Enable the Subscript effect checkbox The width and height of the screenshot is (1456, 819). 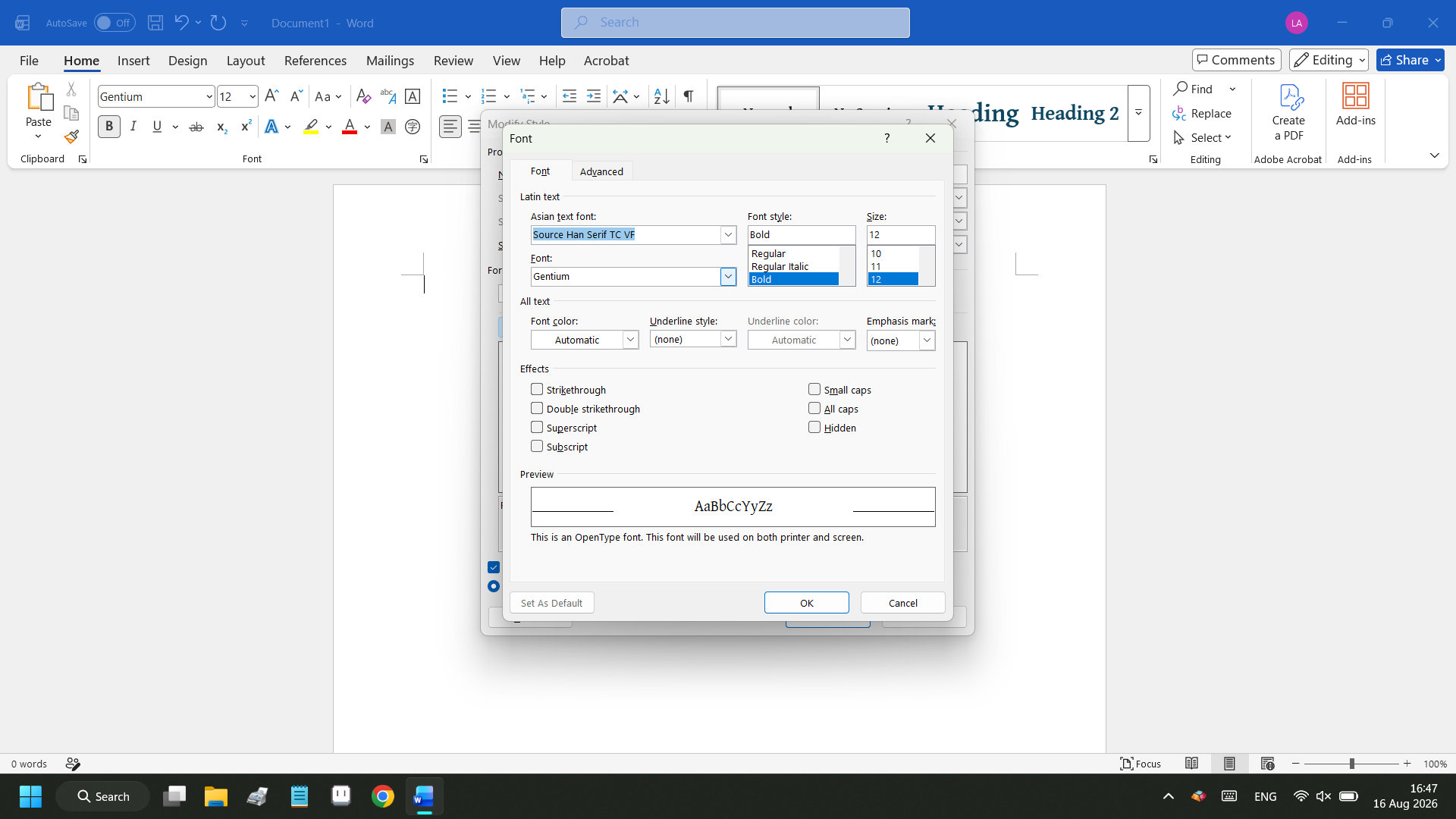click(537, 446)
